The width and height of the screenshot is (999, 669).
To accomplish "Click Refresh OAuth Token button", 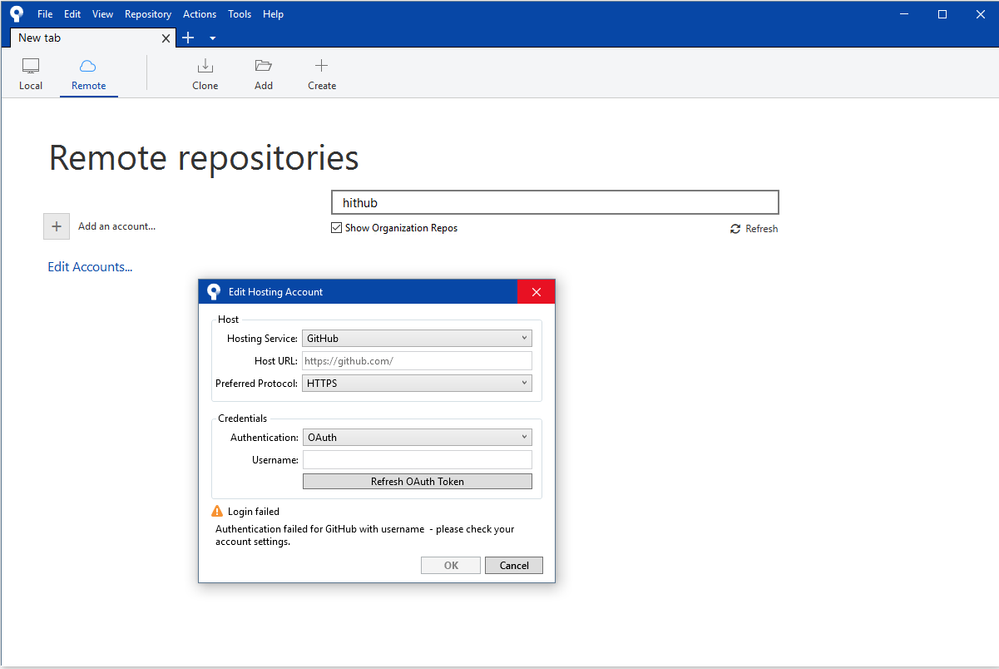I will point(417,481).
